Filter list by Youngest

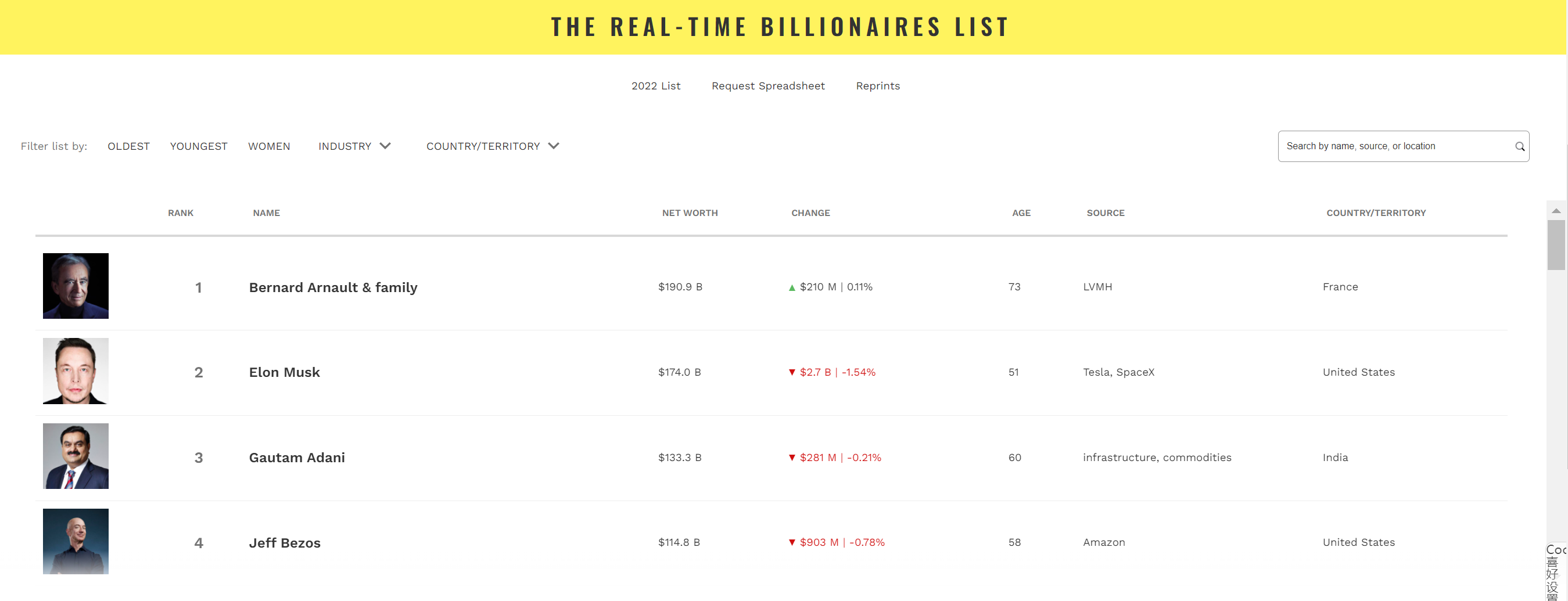click(x=199, y=146)
